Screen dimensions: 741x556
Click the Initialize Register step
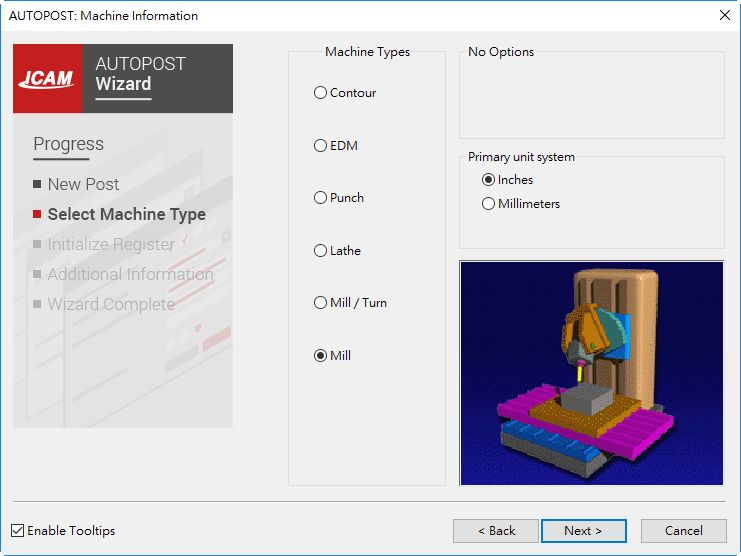pyautogui.click(x=110, y=244)
